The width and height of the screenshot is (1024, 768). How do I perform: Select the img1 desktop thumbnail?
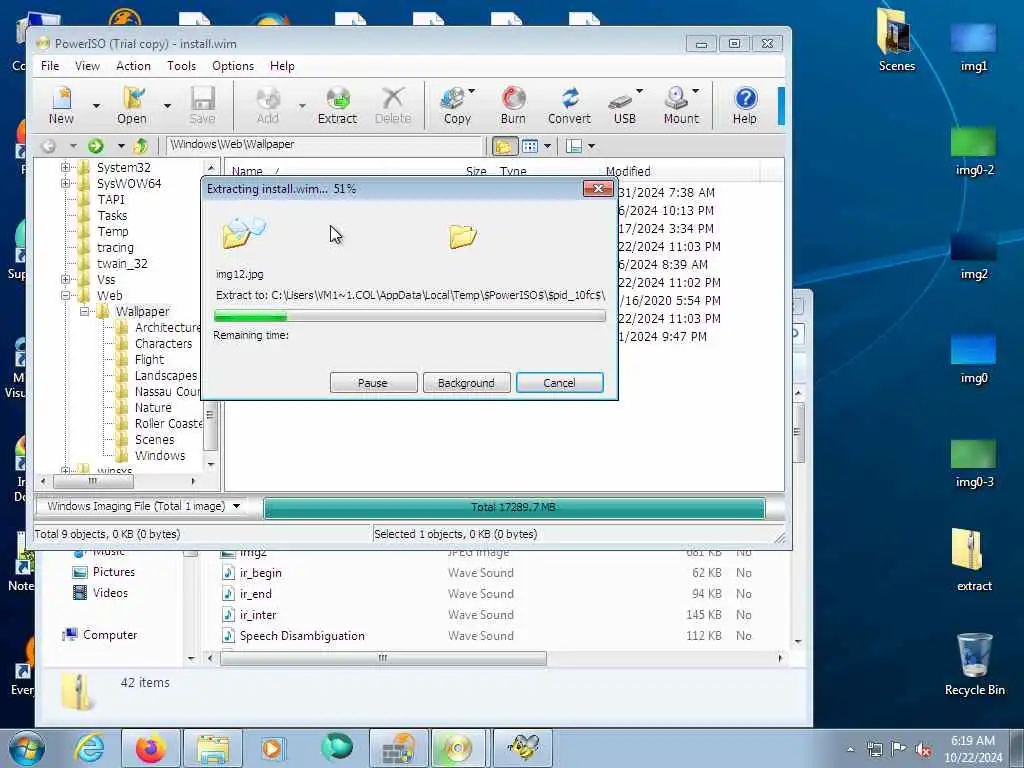tap(973, 46)
